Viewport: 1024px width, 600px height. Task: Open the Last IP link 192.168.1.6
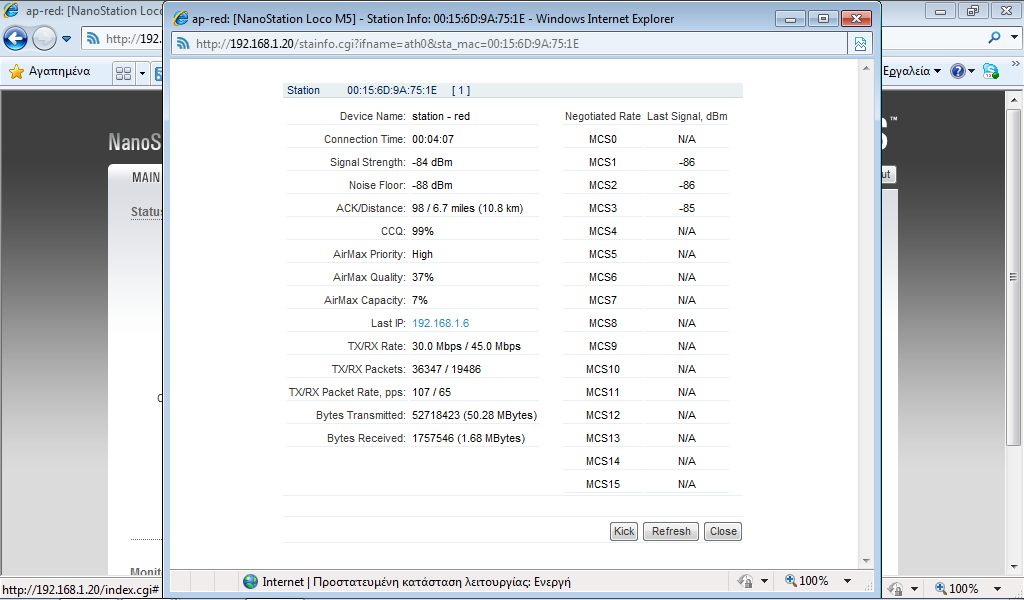(x=440, y=323)
